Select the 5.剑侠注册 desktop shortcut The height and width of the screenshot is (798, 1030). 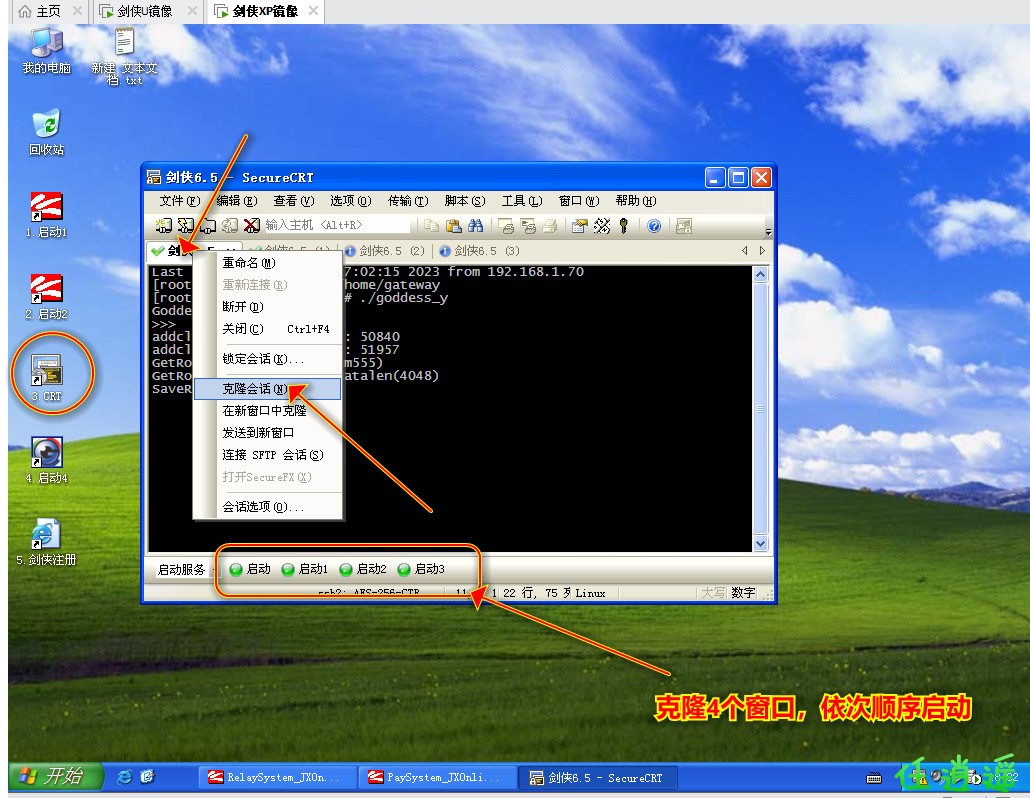click(47, 543)
